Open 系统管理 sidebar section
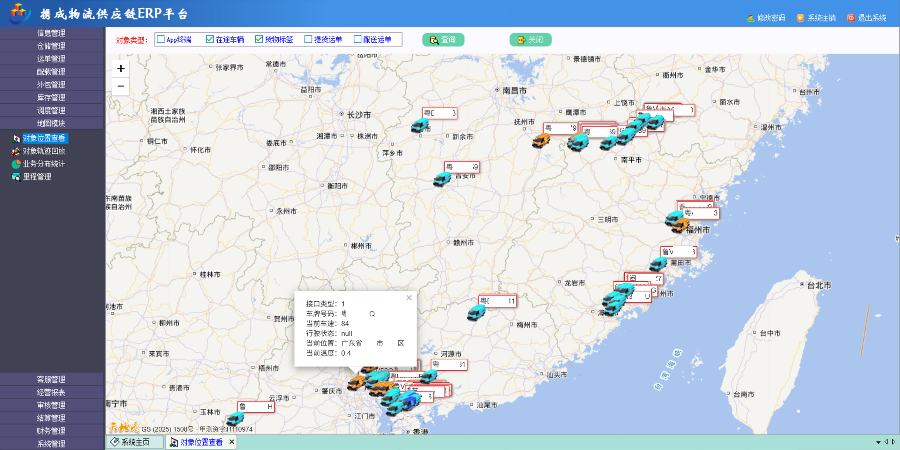This screenshot has width=900, height=450. (x=52, y=444)
